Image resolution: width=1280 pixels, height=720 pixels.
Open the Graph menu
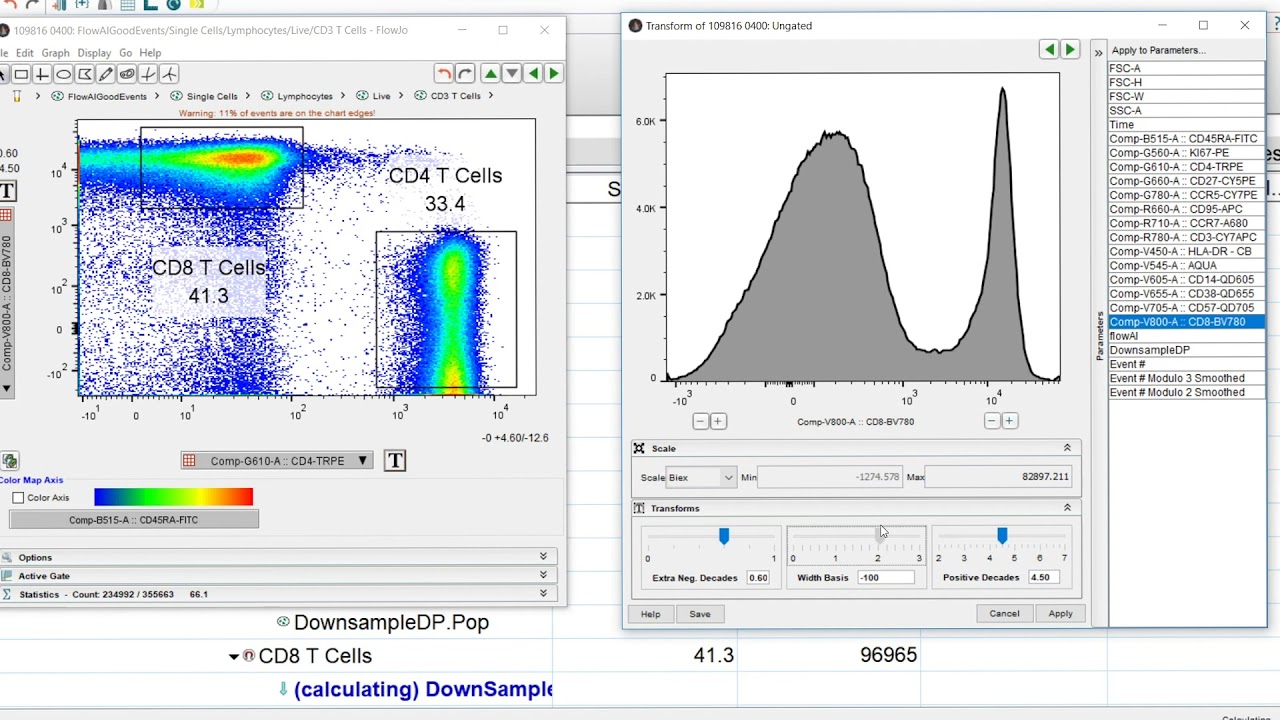(55, 53)
